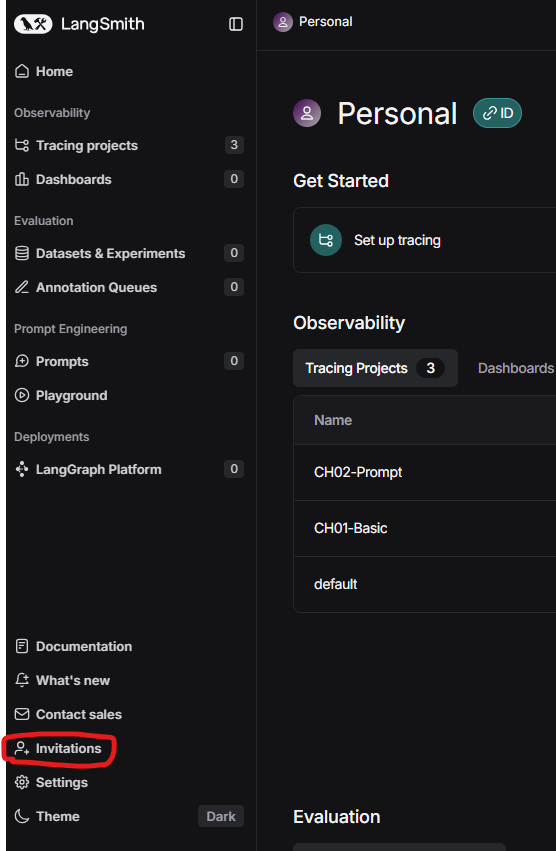Screen dimensions: 556x851
Task: Click the What's new bell icon
Action: point(22,680)
